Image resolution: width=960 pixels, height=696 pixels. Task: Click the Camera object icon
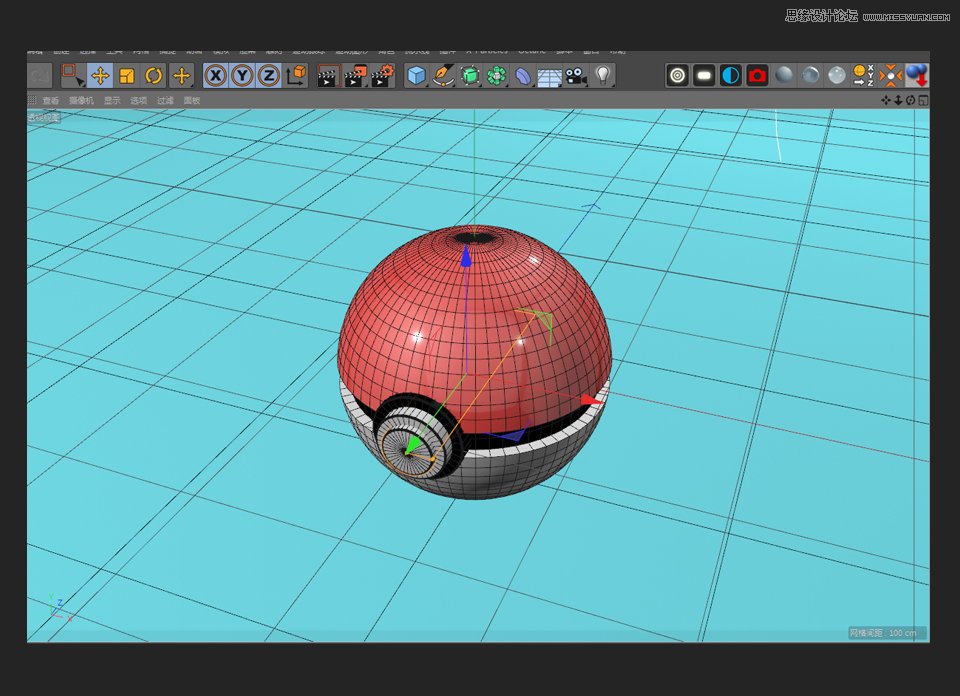574,75
